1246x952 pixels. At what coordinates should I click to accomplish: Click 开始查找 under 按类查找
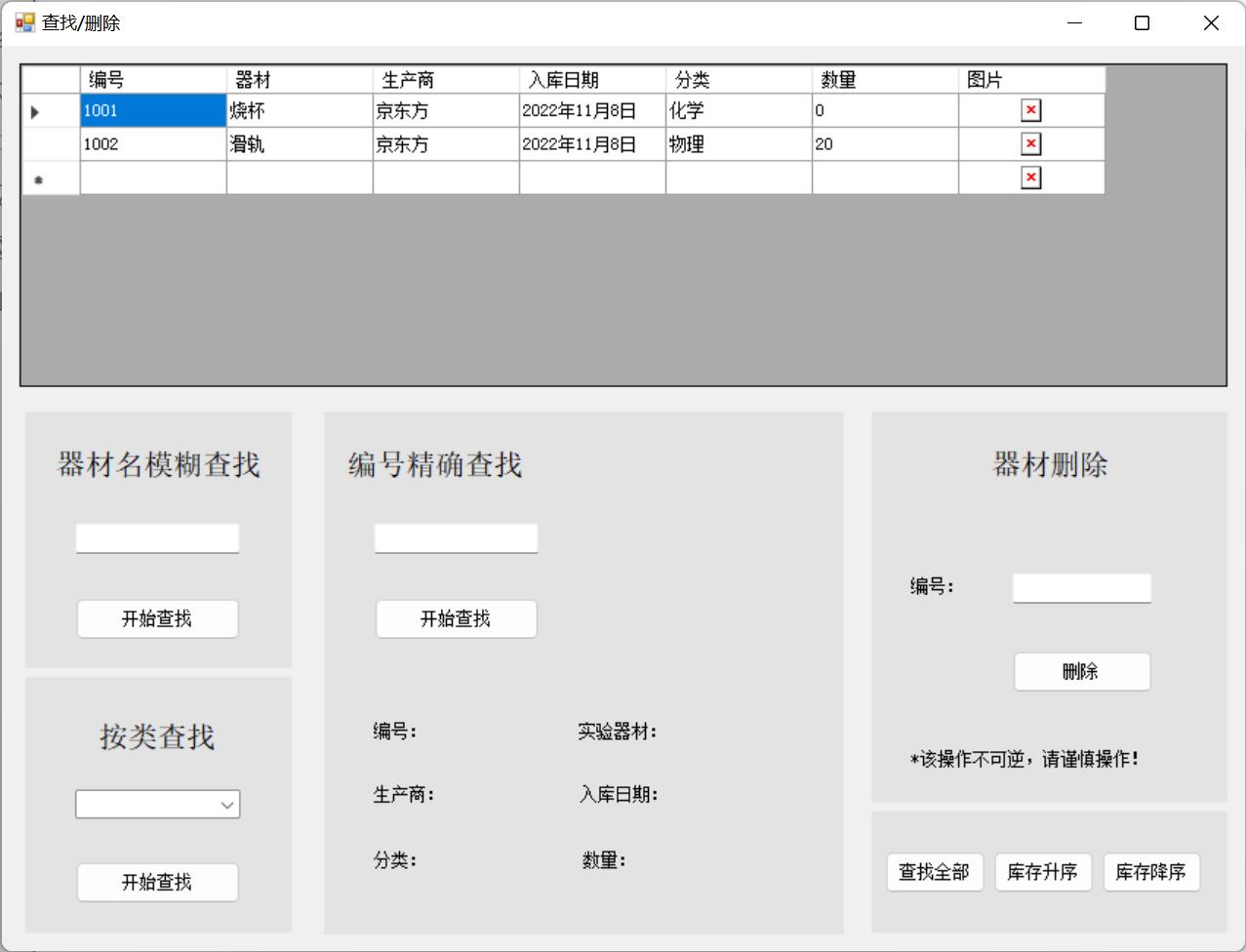tap(157, 882)
